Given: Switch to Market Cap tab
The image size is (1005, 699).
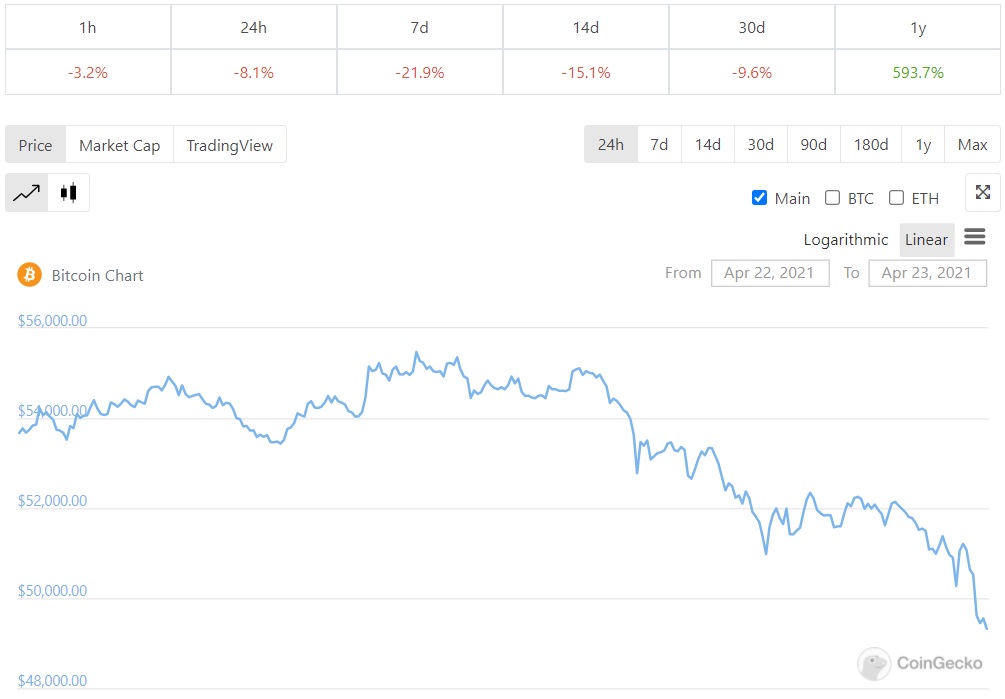Looking at the screenshot, I should click(119, 145).
